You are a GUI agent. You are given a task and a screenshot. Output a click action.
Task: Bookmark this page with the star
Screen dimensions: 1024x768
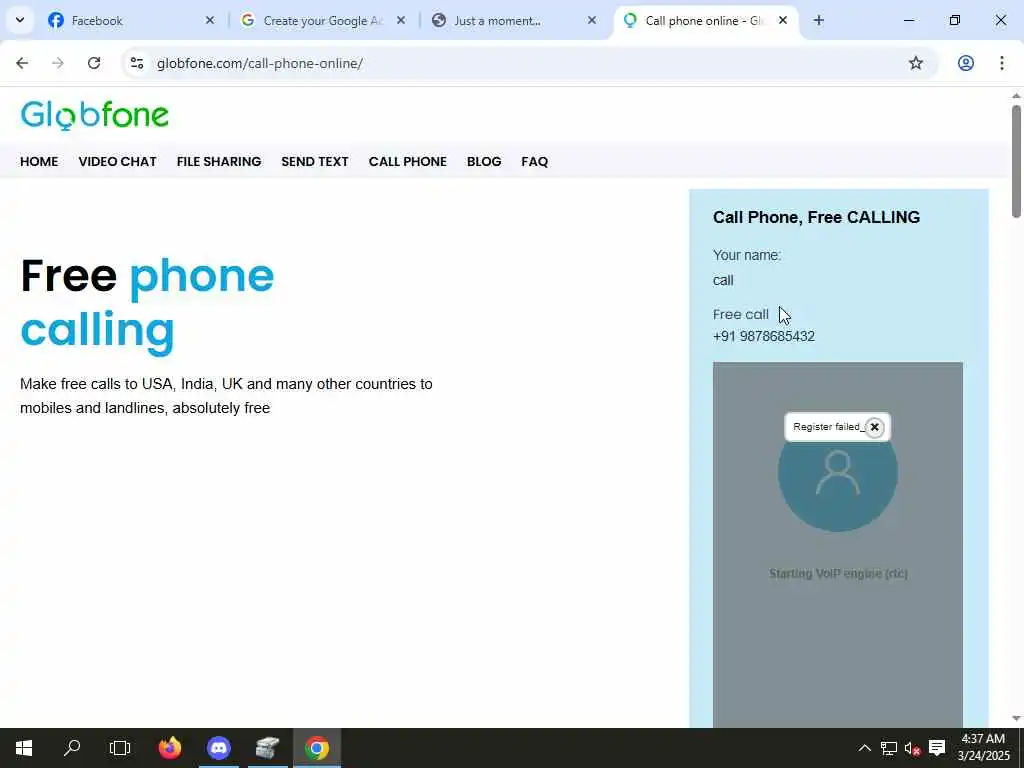(x=916, y=63)
